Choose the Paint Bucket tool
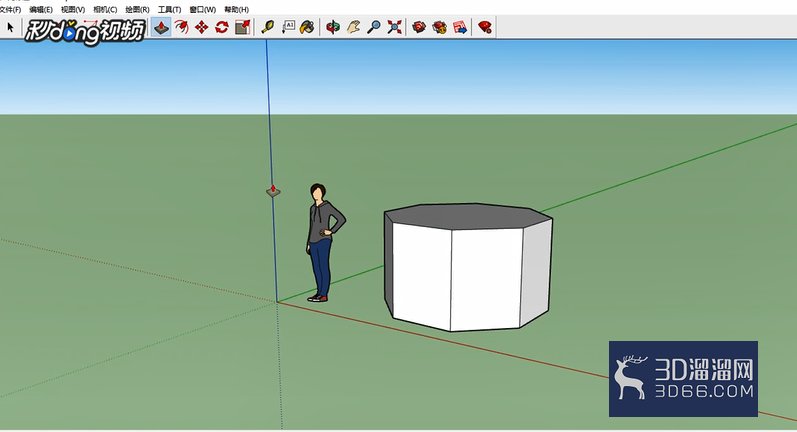Viewport: 797px width, 432px height. 307,27
